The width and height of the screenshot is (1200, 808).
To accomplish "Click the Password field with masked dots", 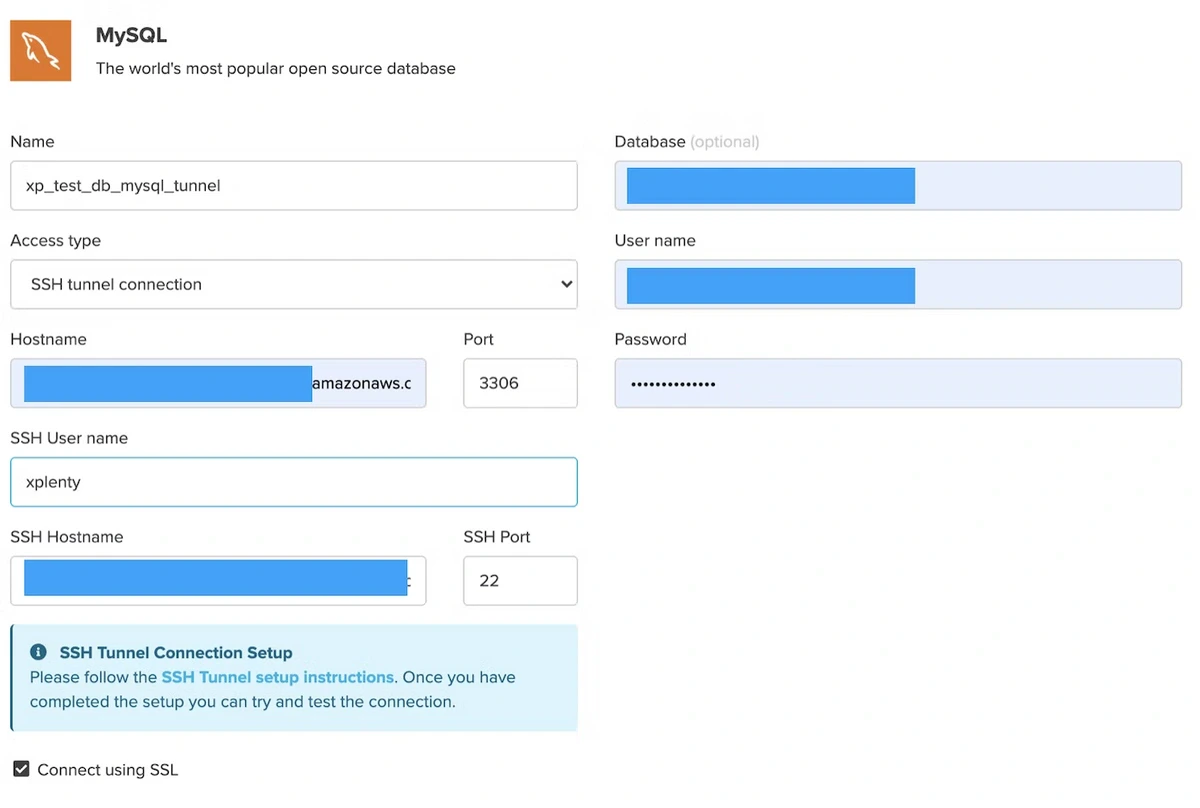I will 898,383.
